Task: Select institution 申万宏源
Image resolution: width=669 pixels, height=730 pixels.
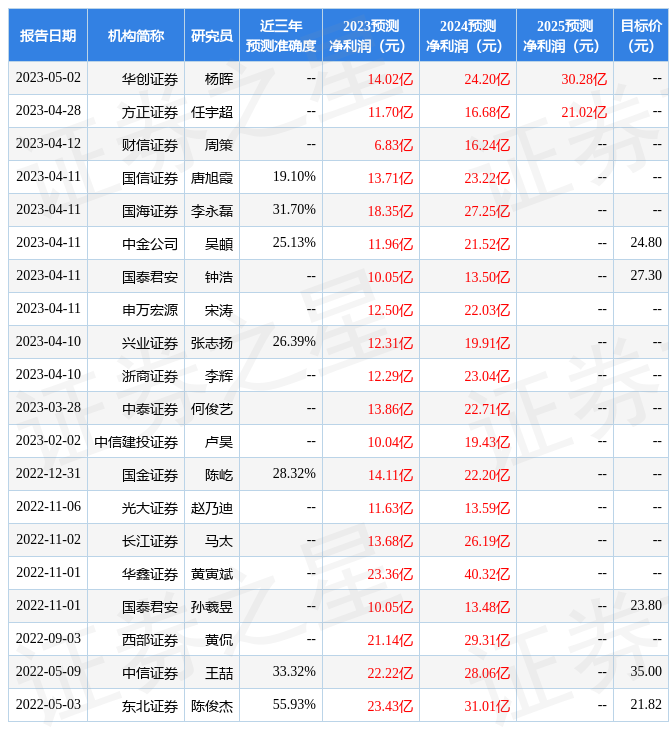Action: (150, 311)
